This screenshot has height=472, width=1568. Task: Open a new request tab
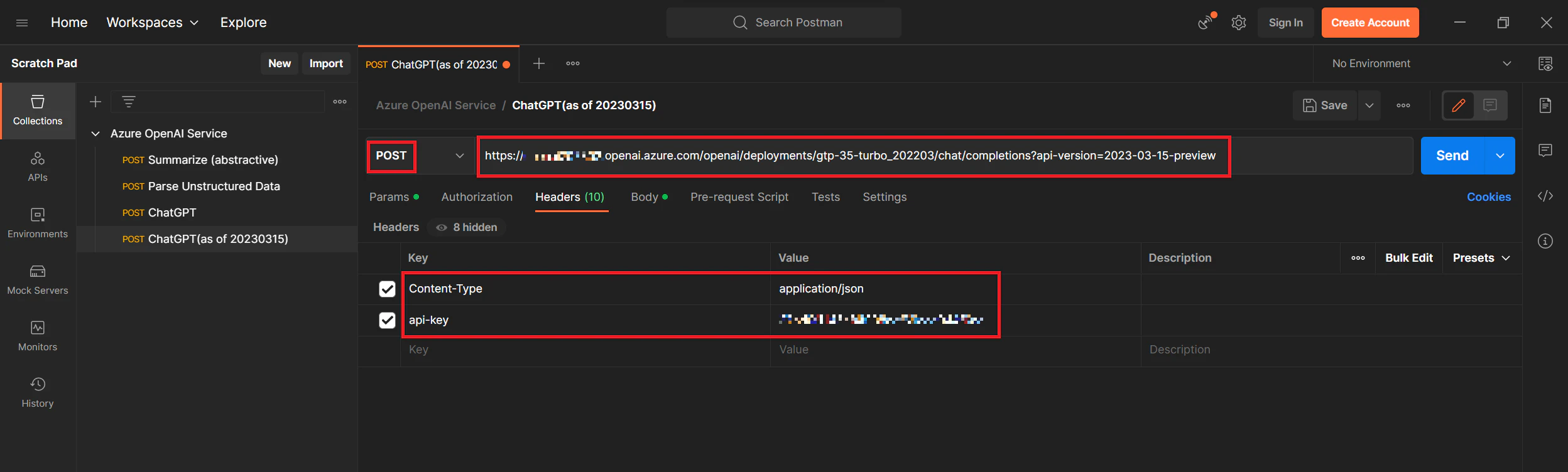coord(539,63)
